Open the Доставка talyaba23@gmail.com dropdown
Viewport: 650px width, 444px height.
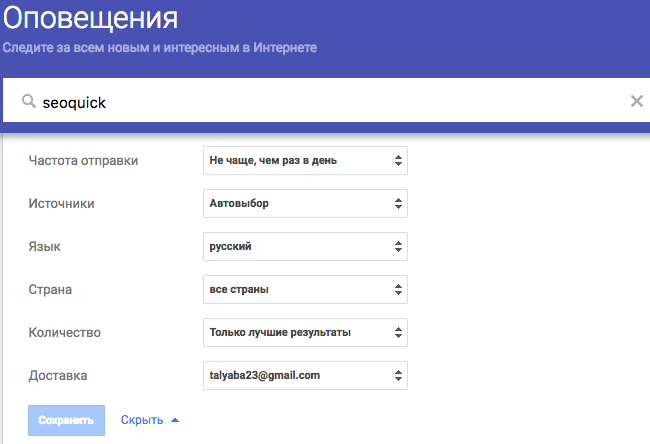tap(305, 376)
